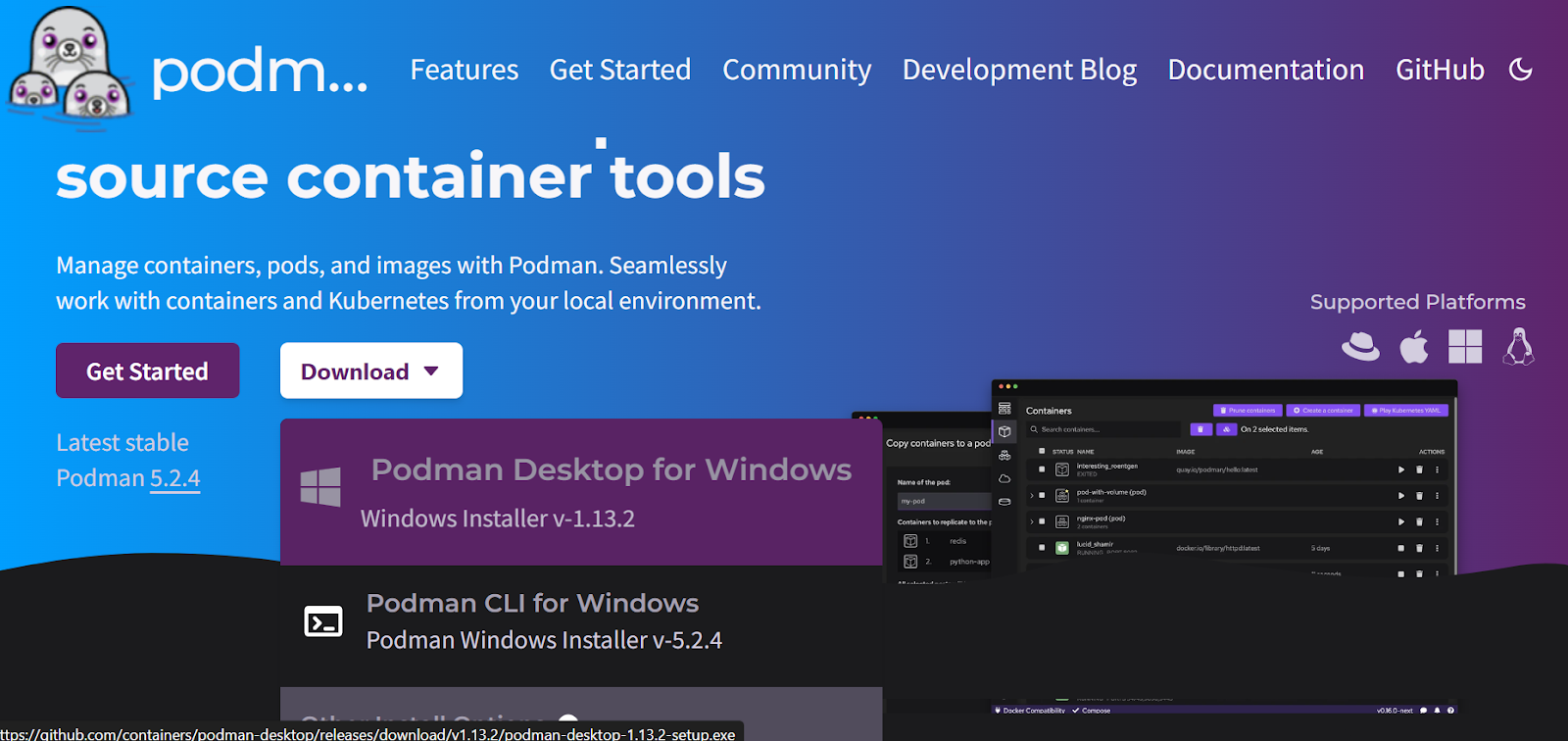
Task: Start the nginx-pod pod
Action: [1401, 521]
